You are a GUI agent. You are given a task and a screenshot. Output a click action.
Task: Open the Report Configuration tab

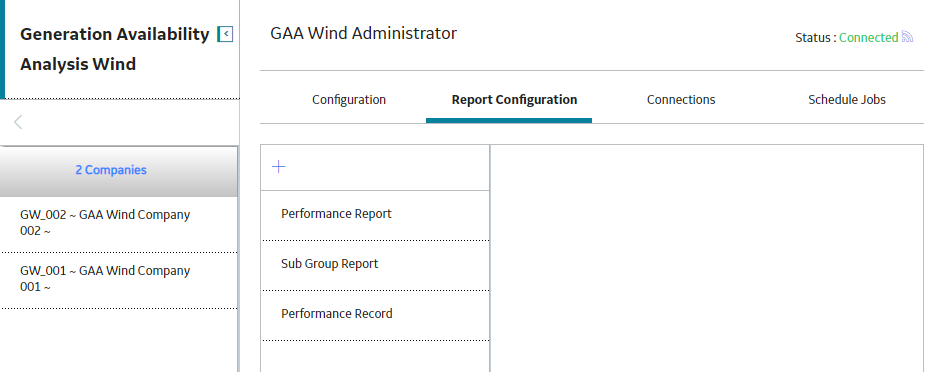[x=515, y=100]
